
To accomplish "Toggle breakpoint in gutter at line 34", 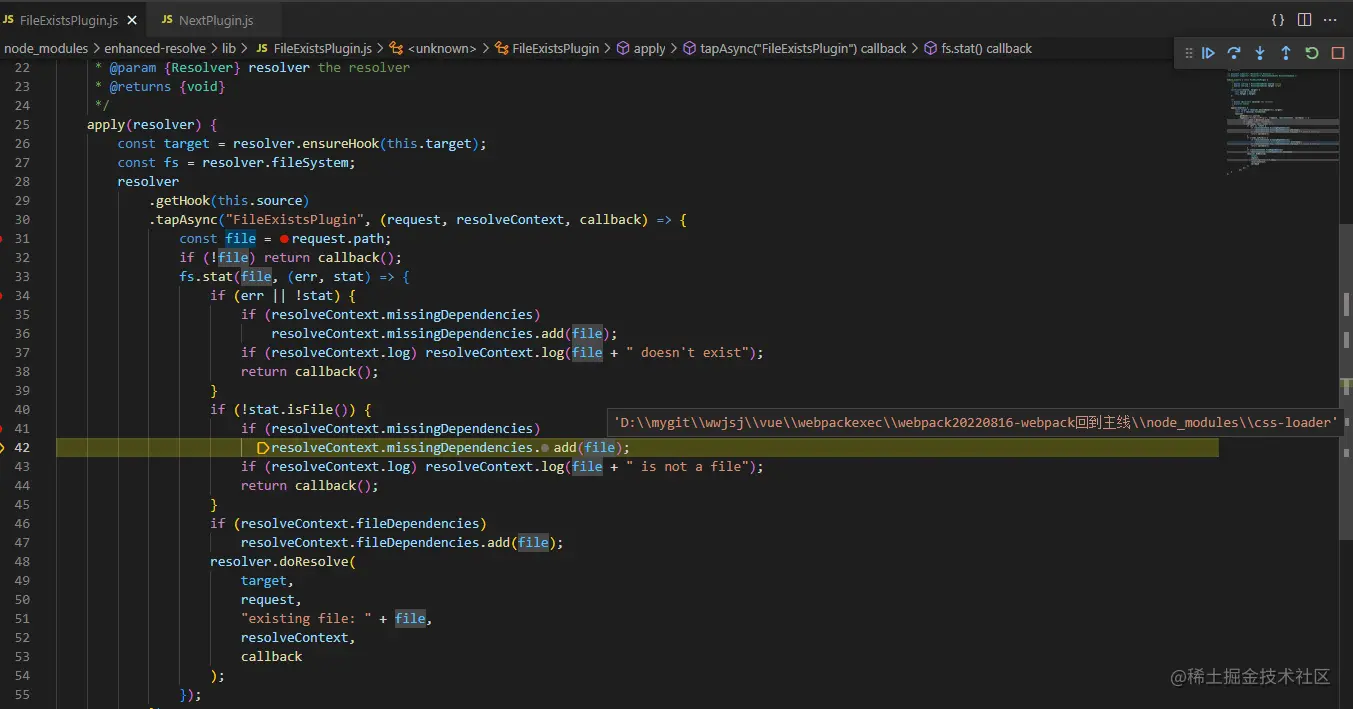I will point(2,296).
